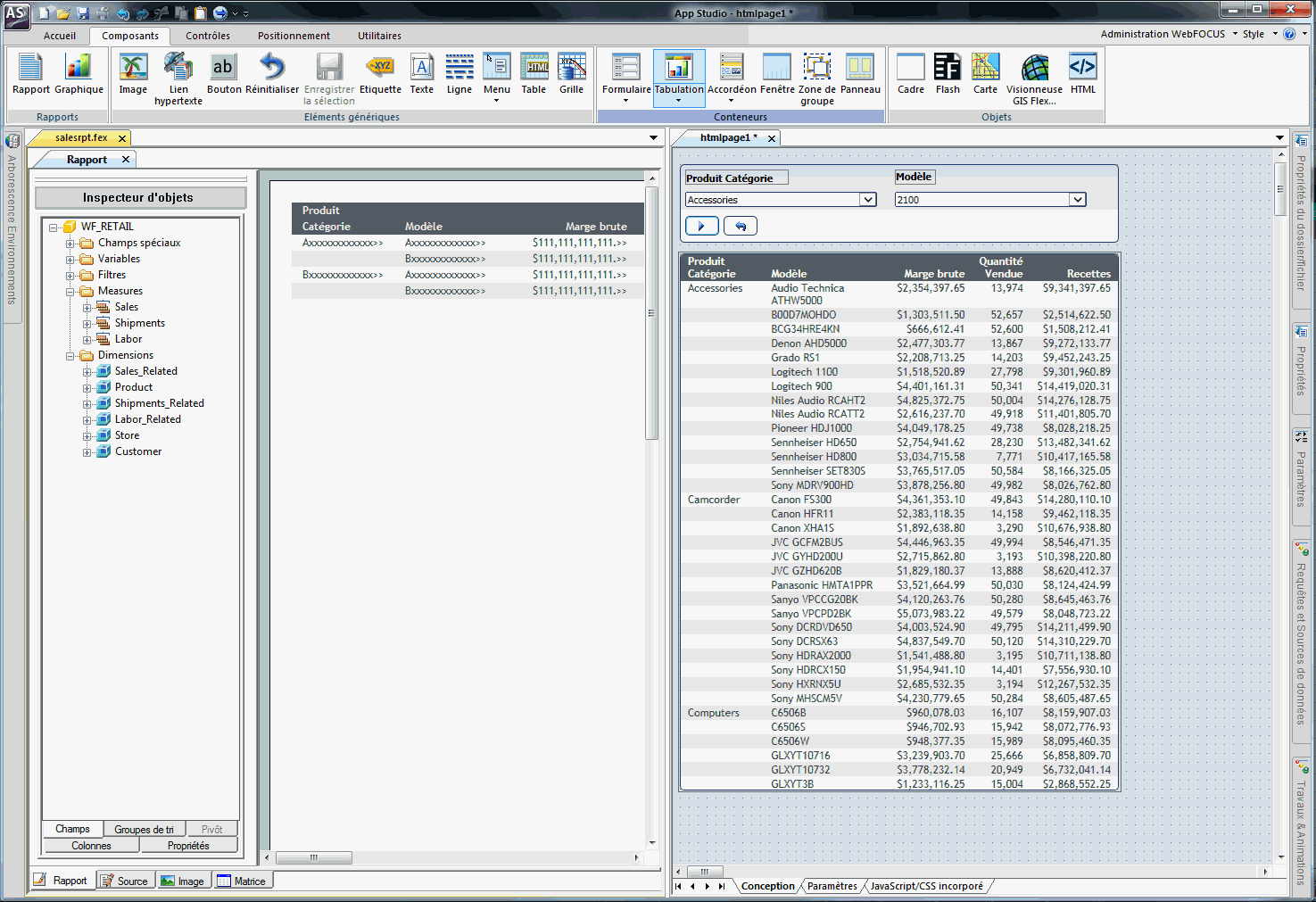Click the Groupes de tri button
This screenshot has height=902, width=1316.
click(x=145, y=829)
